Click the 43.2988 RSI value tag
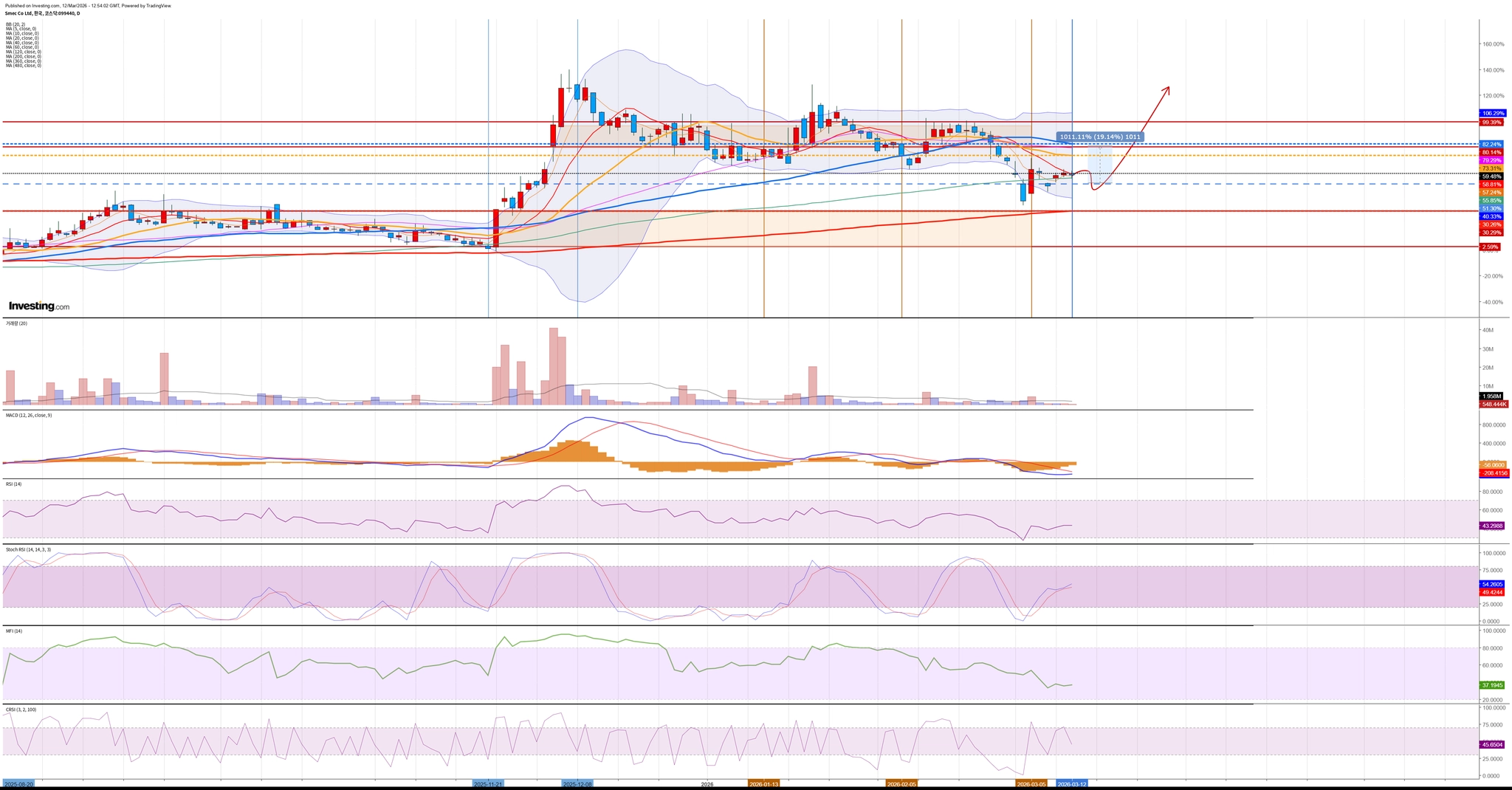Viewport: 1512px width, 790px height. 1493,526
